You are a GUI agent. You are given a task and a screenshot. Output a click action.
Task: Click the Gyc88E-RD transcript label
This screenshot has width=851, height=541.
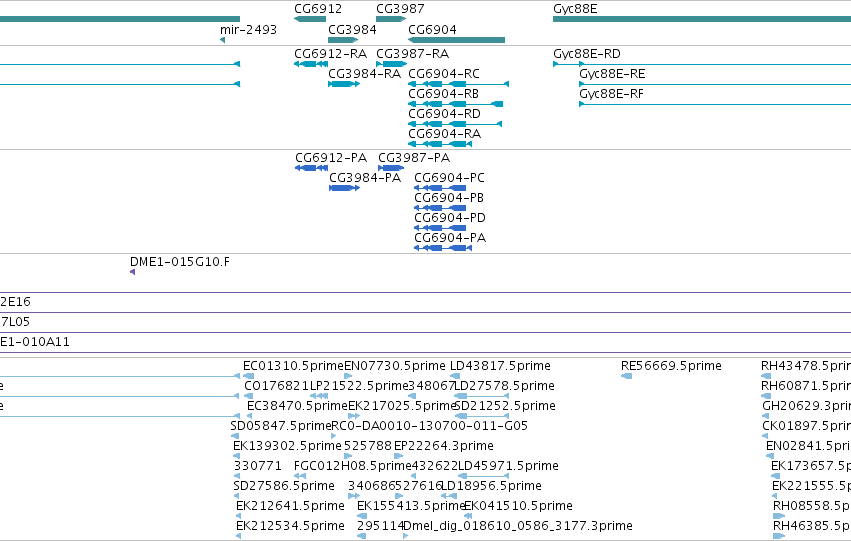587,54
